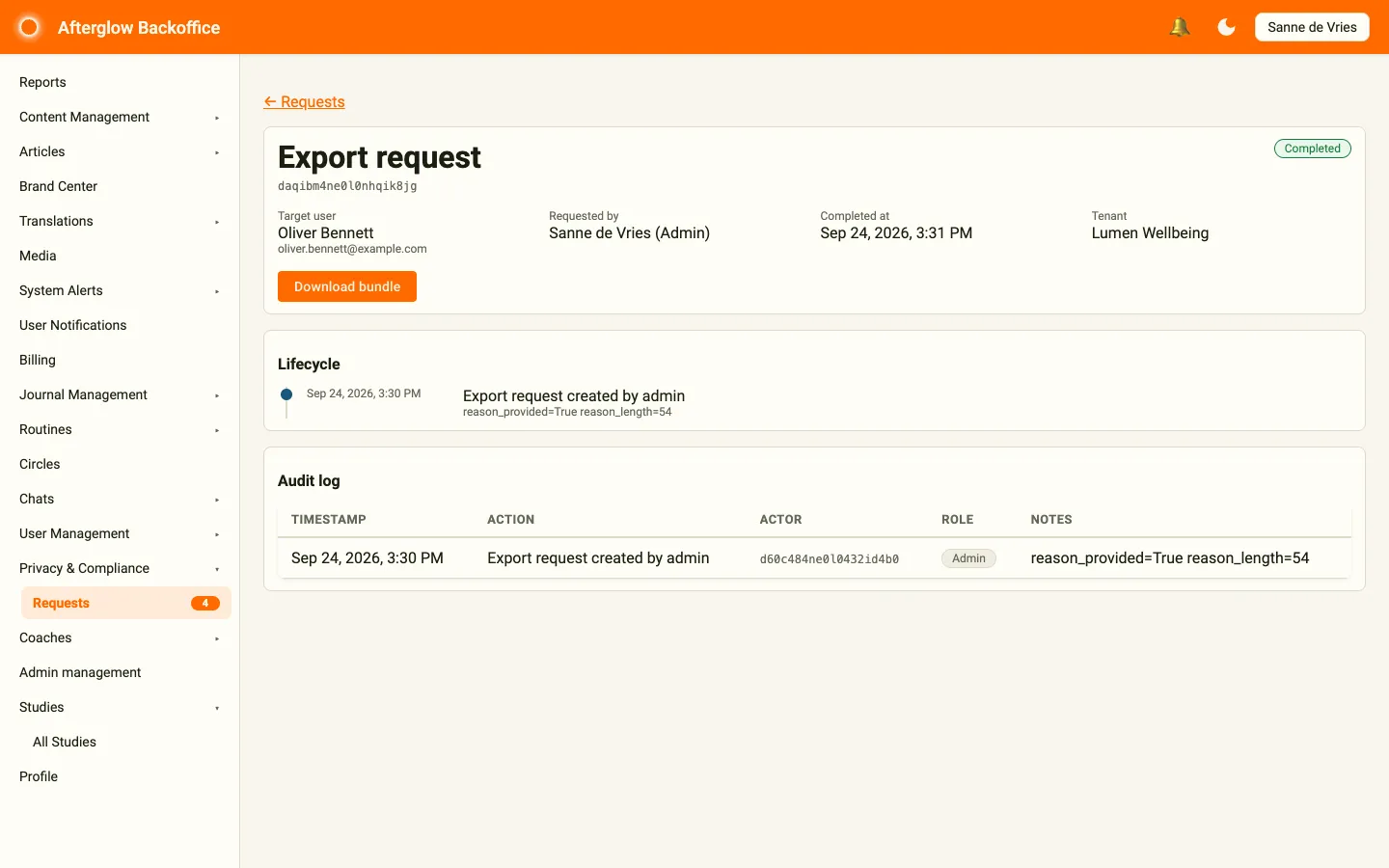Image resolution: width=1389 pixels, height=868 pixels.
Task: Click the tenant Lumen Wellbeing
Action: 1150,232
